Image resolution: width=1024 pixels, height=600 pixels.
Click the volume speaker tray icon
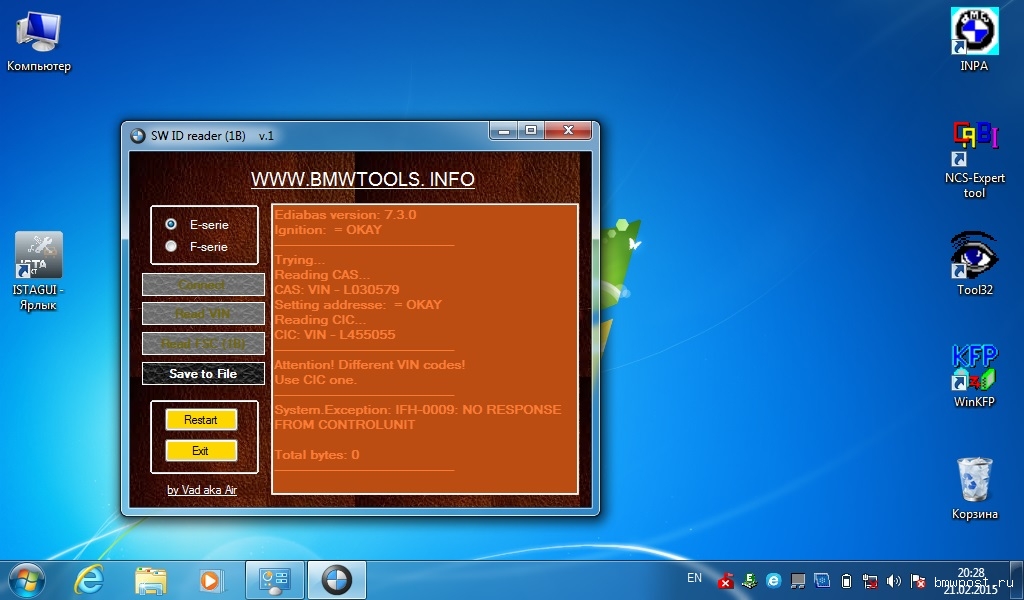pyautogui.click(x=894, y=581)
